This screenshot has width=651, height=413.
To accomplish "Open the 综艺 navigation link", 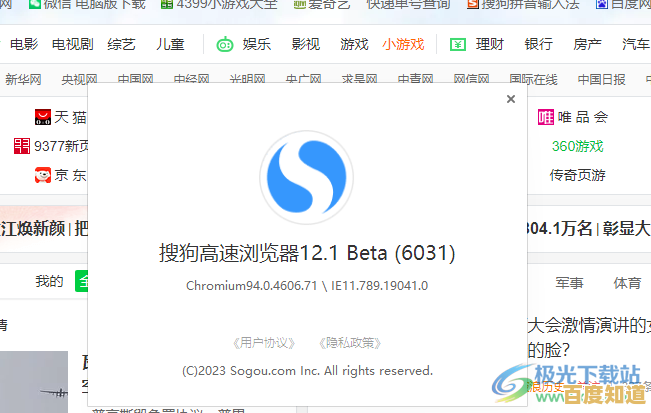I will click(121, 44).
